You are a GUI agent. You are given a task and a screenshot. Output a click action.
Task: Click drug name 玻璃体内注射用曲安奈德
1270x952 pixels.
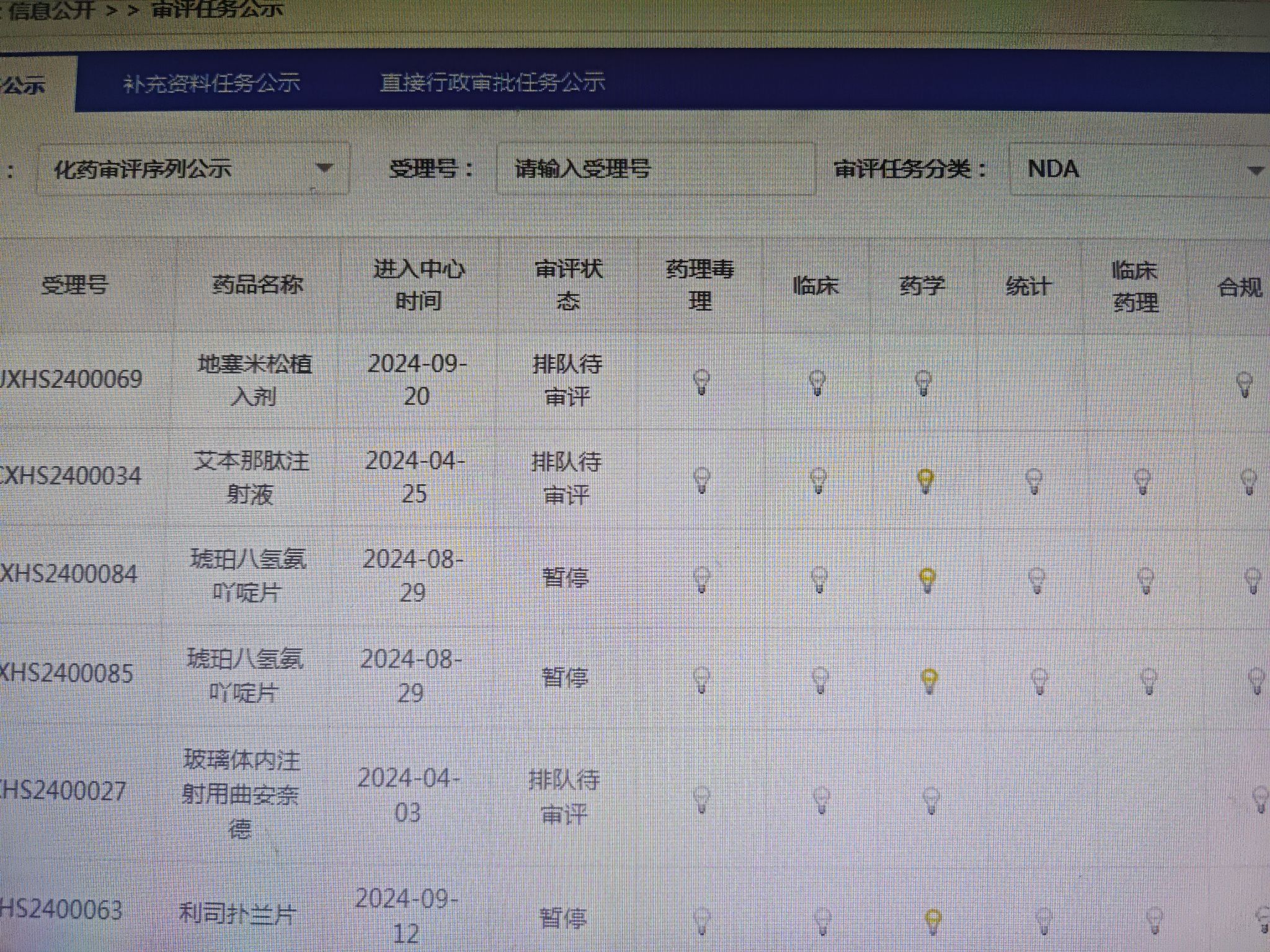pyautogui.click(x=241, y=793)
